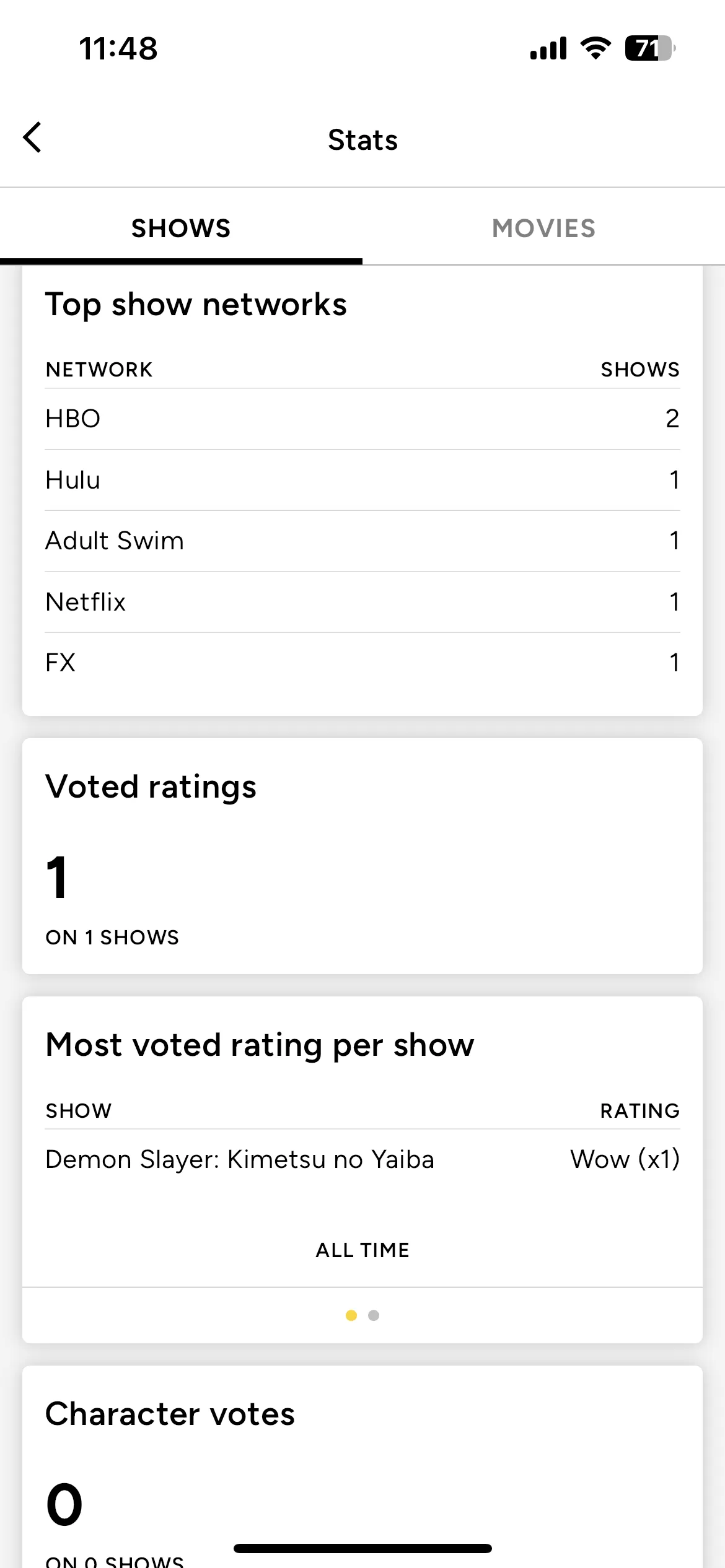The height and width of the screenshot is (1568, 725).
Task: Switch to the Movies tab
Action: [543, 228]
